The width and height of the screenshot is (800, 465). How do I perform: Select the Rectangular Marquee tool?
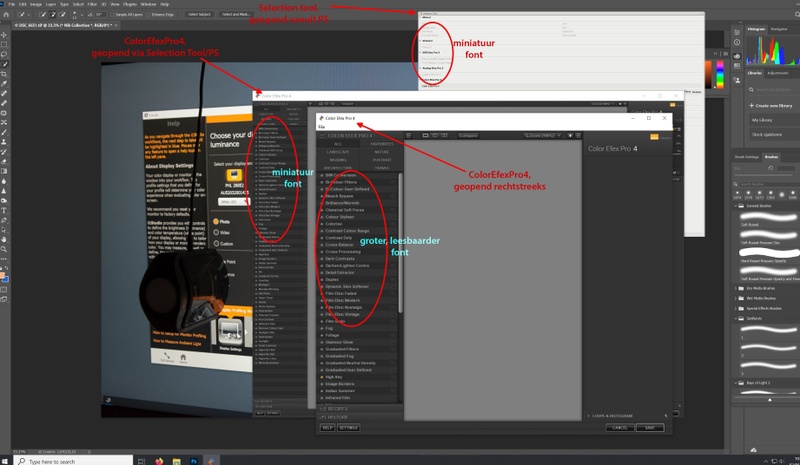click(4, 44)
